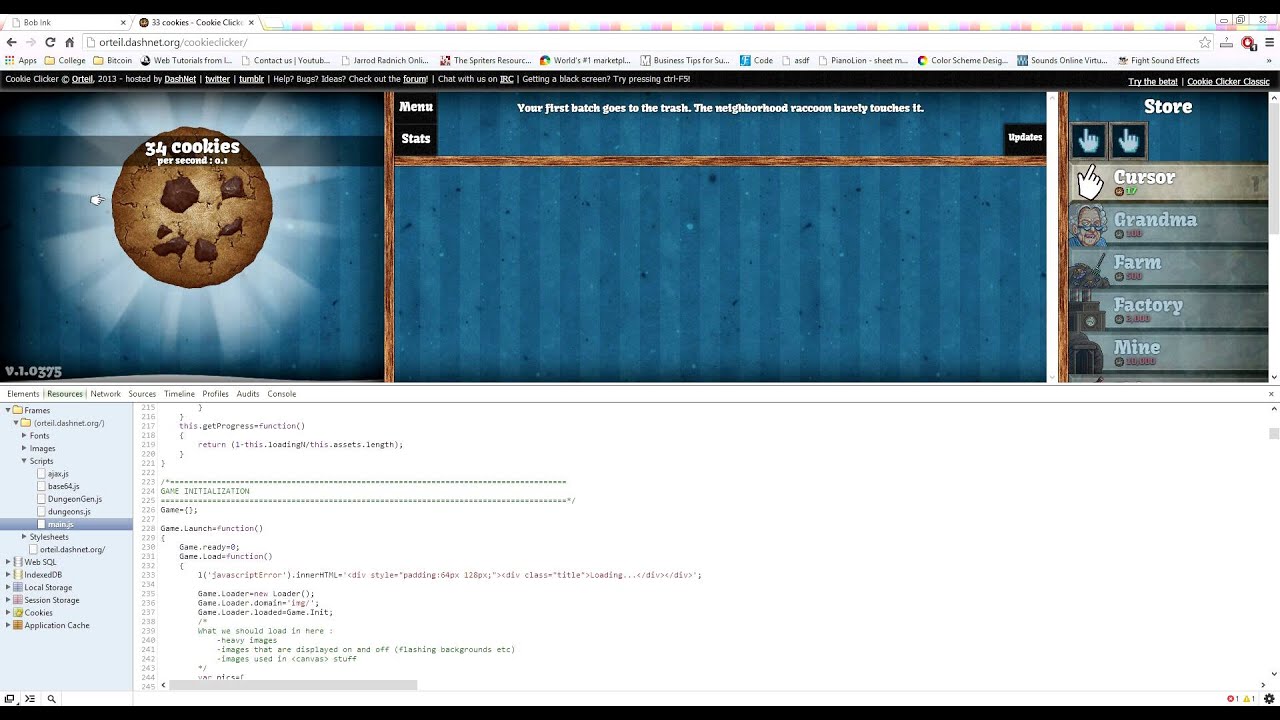Click the extension icon with a question mark
Screen dimensions: 1280x720
(1228, 42)
